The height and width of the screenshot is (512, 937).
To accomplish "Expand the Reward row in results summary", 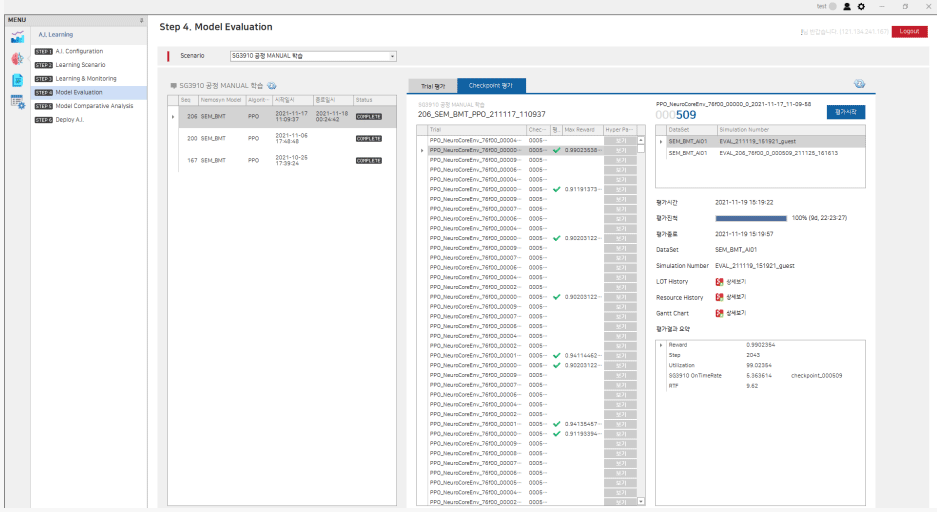I will [x=661, y=345].
